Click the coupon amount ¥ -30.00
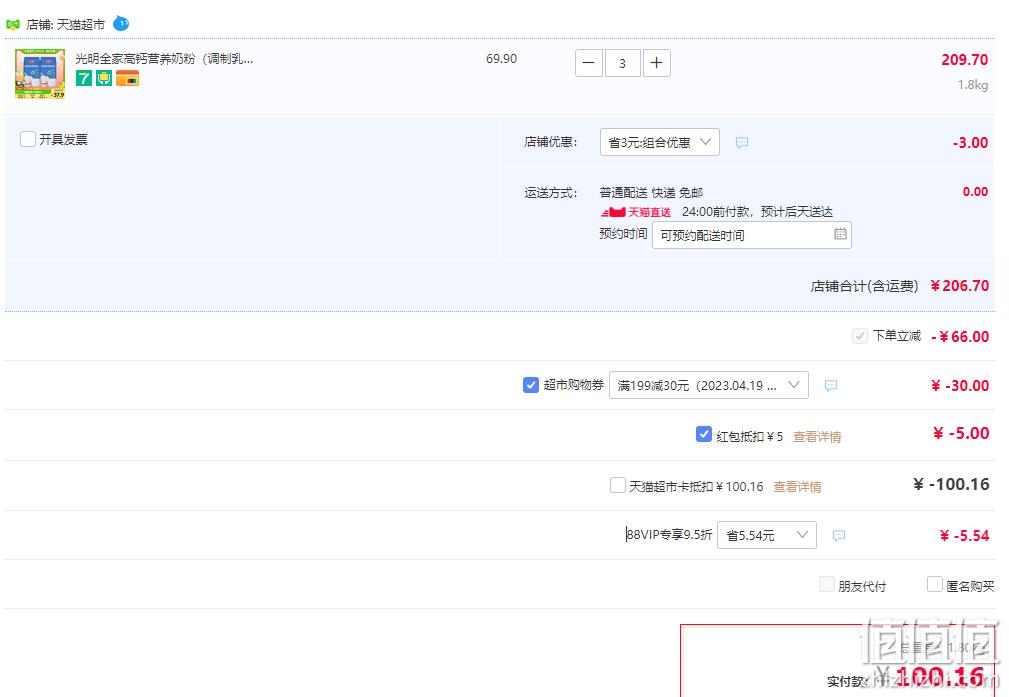Viewport: 1009px width, 697px height. pos(960,386)
